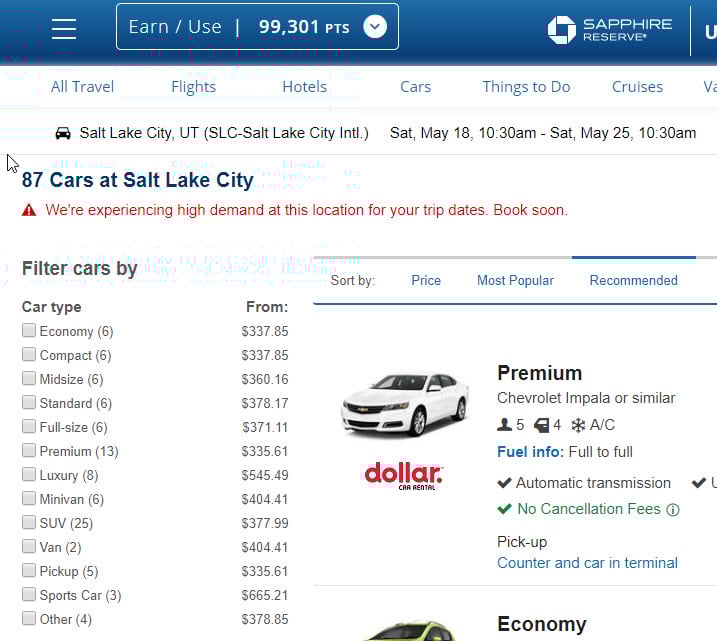Open the Earn / Use points selector
Image resolution: width=717 pixels, height=641 pixels.
coord(257,27)
